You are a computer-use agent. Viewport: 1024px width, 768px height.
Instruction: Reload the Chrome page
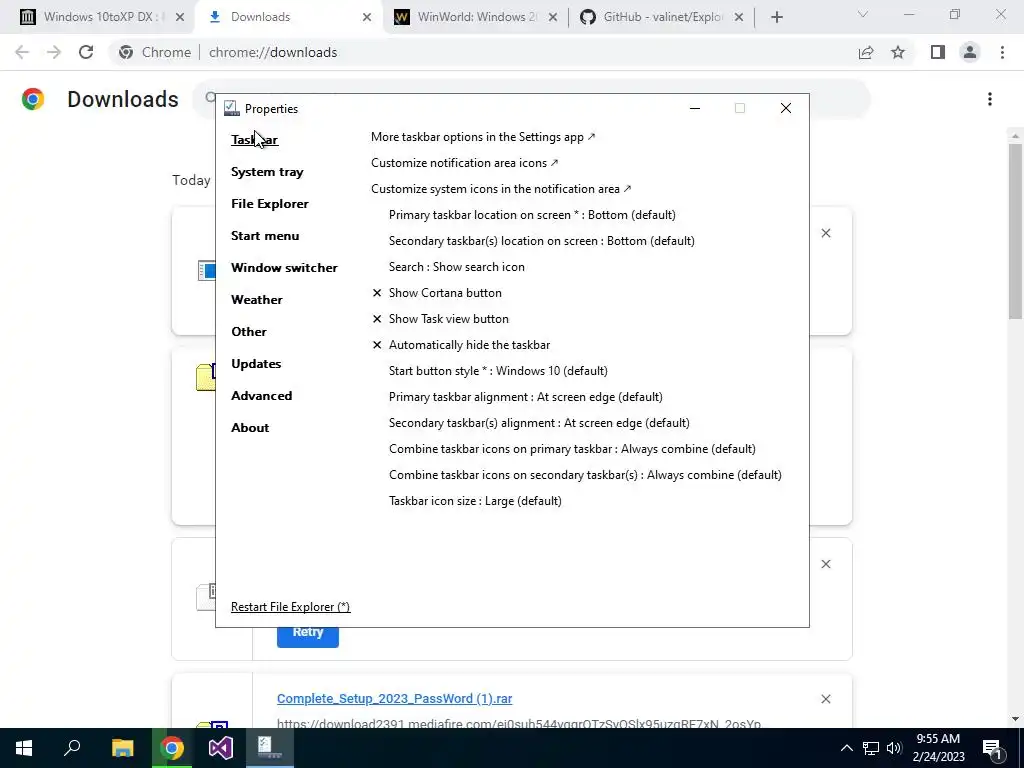tap(86, 52)
